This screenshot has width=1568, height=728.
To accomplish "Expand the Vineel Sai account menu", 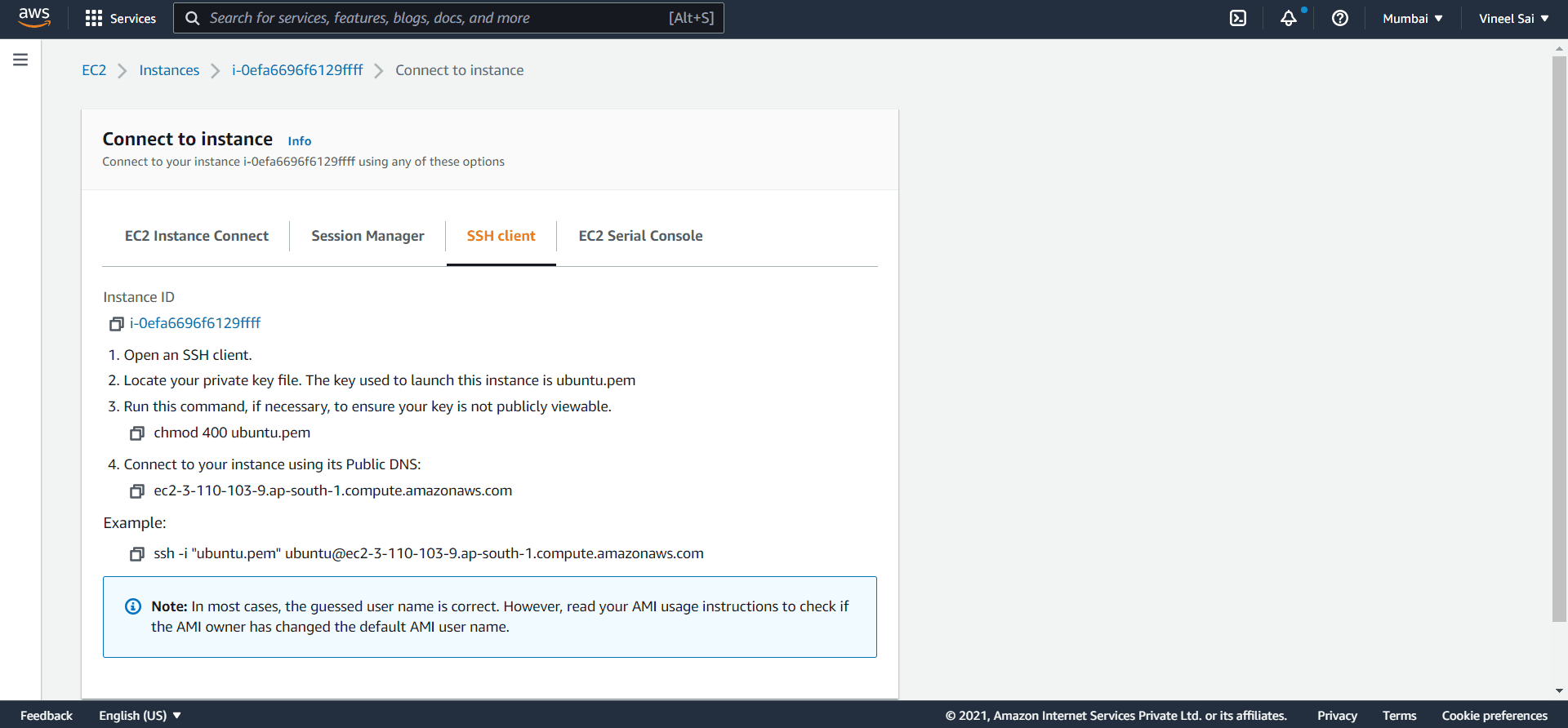I will point(1513,18).
